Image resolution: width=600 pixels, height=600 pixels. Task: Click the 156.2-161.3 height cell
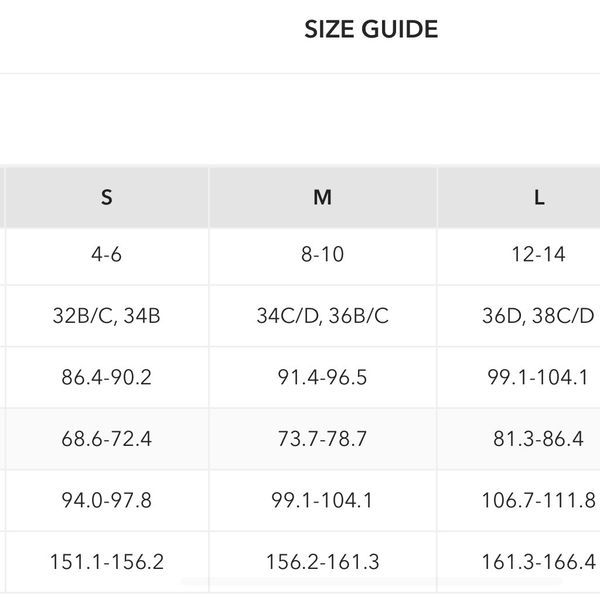(x=322, y=561)
